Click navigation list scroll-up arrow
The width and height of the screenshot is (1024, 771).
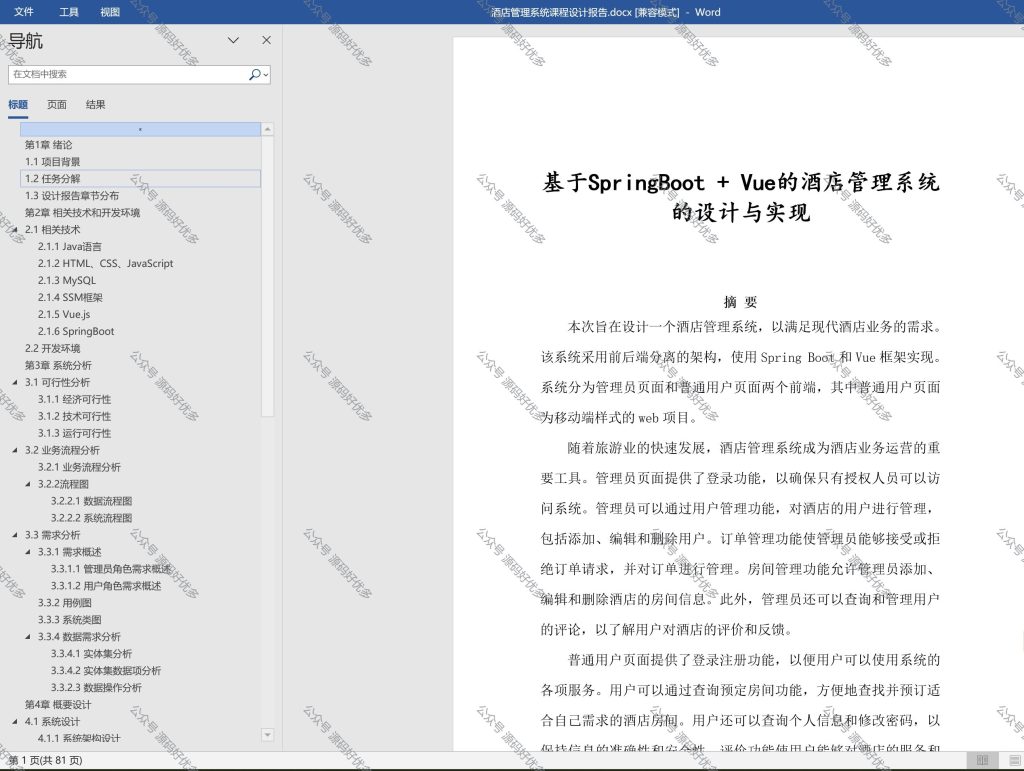click(x=267, y=129)
